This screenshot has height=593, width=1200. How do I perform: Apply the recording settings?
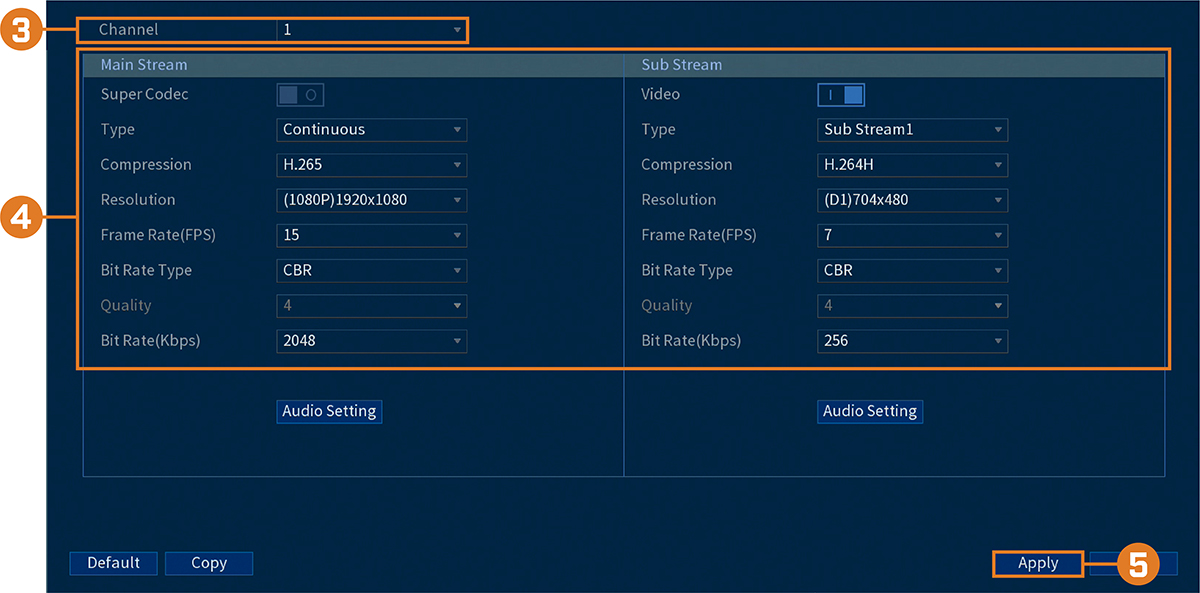[x=1038, y=563]
